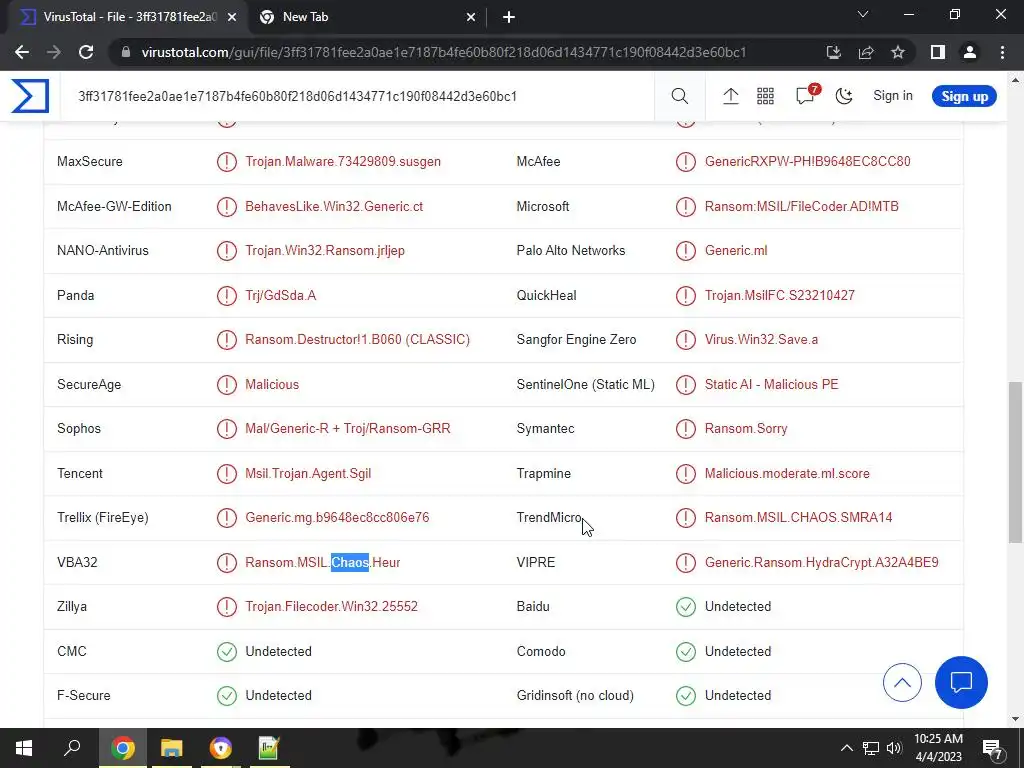This screenshot has width=1024, height=768.
Task: Close the New Tab tab
Action: point(471,18)
